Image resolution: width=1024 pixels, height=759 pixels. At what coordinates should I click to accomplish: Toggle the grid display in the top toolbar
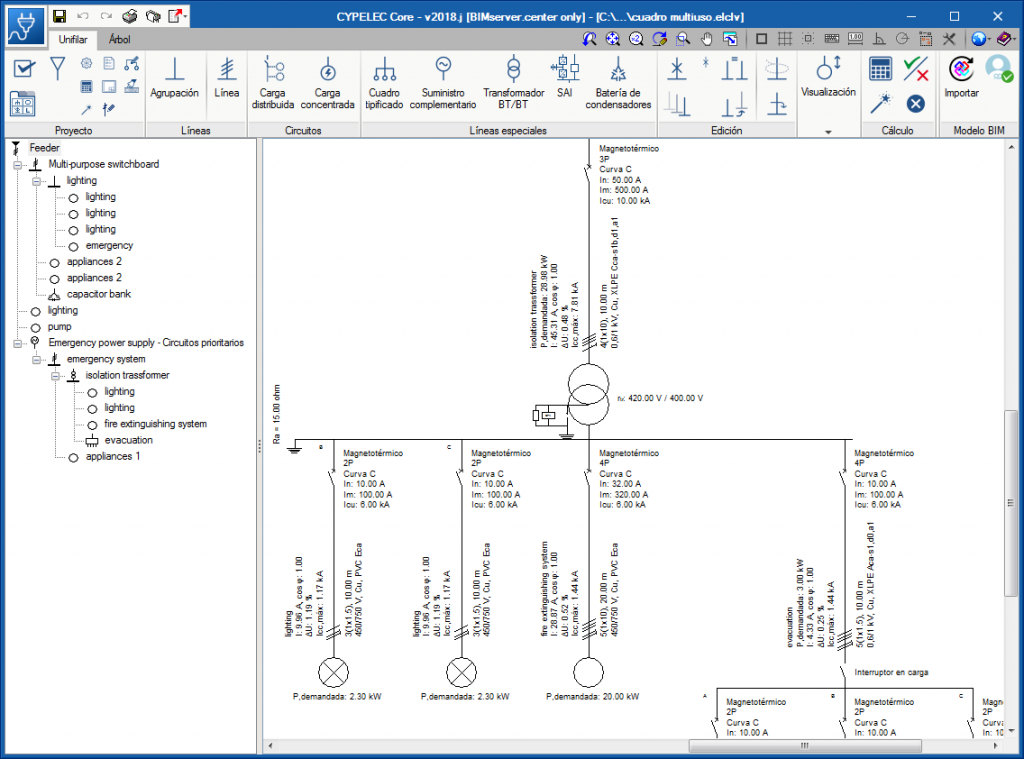[x=785, y=39]
